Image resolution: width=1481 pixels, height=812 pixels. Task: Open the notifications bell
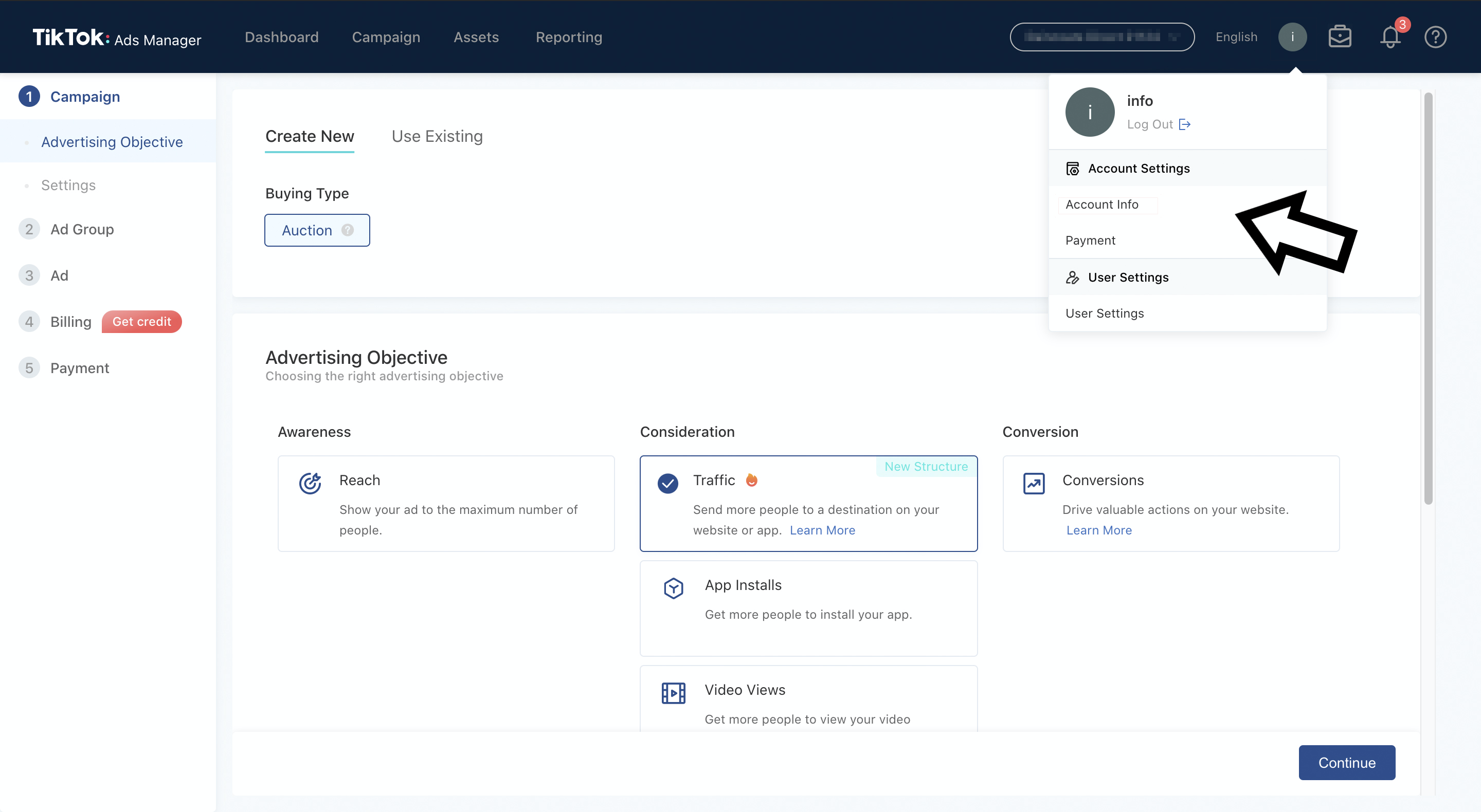click(x=1390, y=37)
